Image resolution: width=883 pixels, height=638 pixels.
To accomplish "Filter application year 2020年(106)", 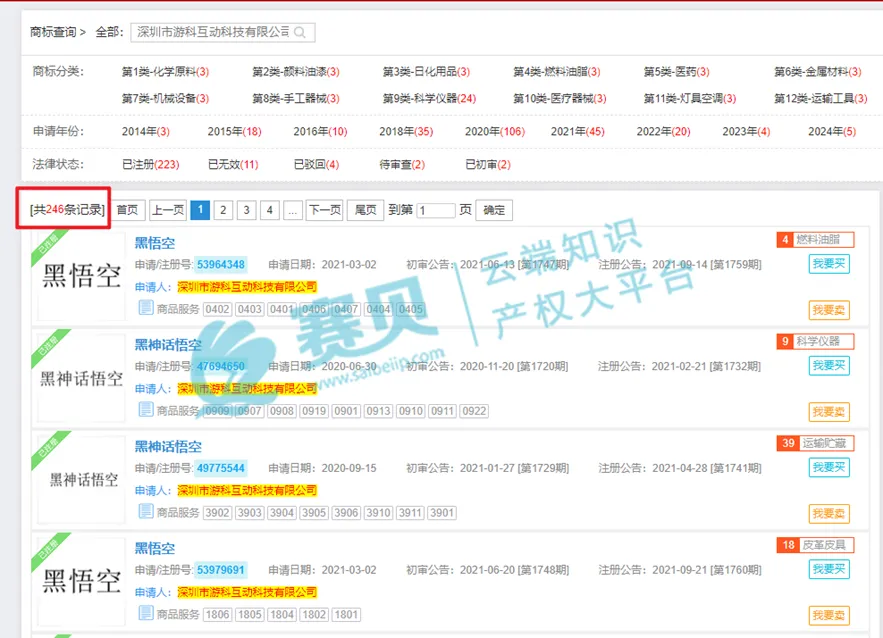I will [494, 131].
